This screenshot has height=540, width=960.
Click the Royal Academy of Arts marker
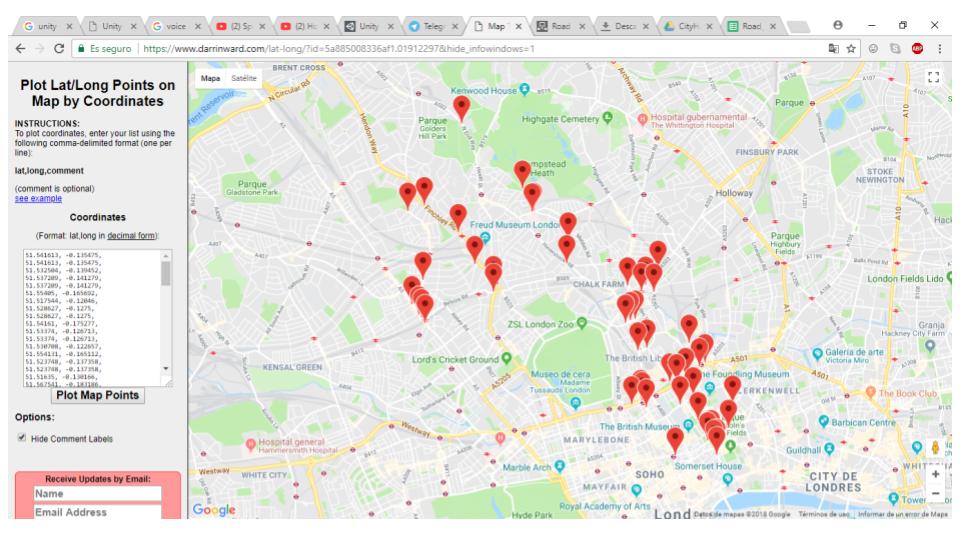point(637,490)
